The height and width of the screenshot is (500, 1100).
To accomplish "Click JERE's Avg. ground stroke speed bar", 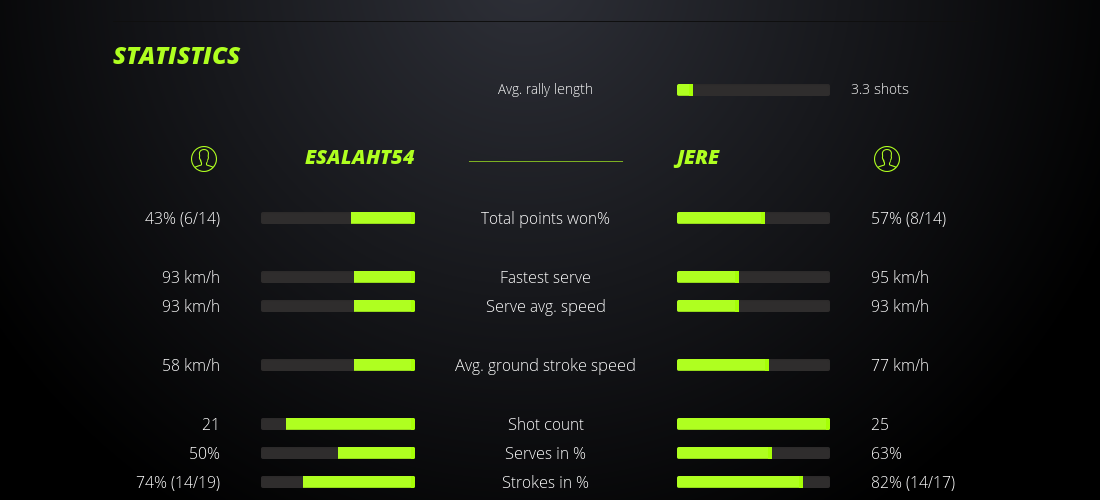I will click(x=753, y=365).
